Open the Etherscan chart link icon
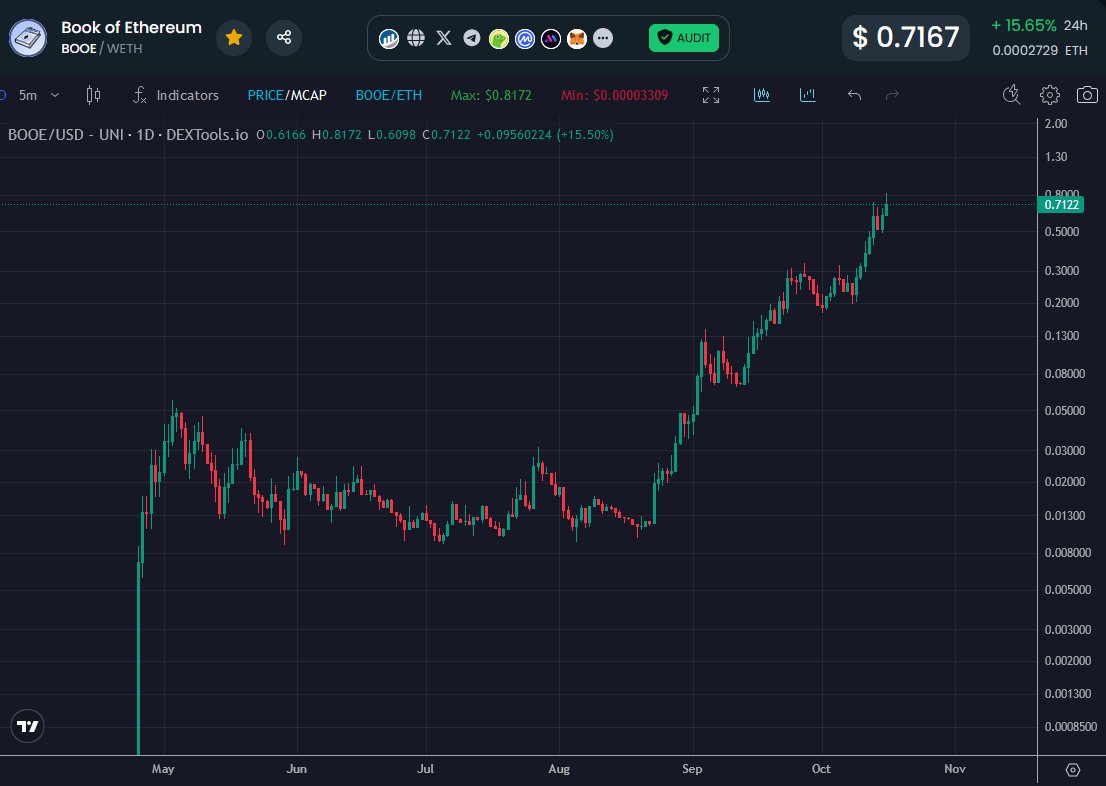 click(x=389, y=38)
